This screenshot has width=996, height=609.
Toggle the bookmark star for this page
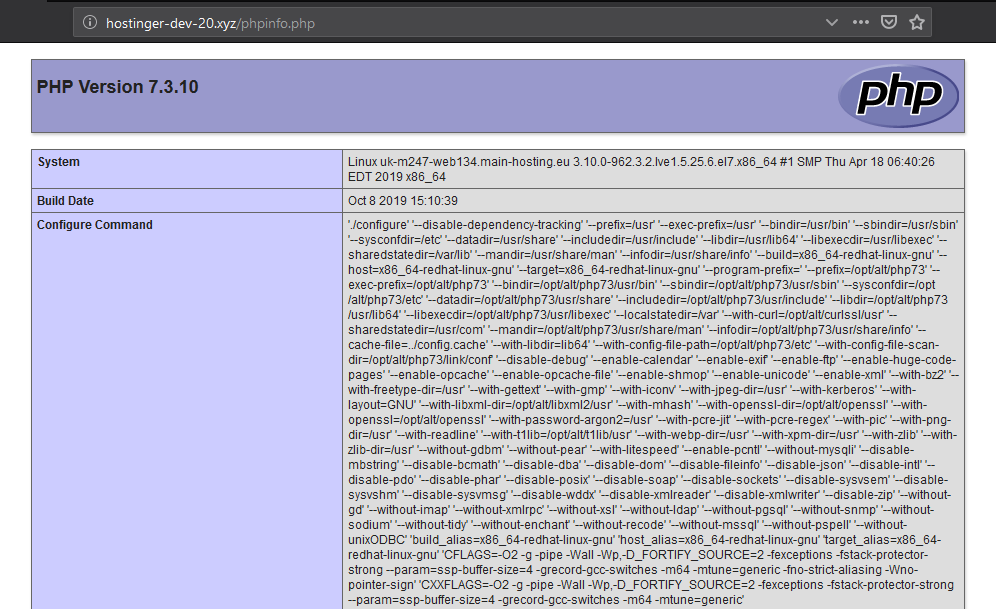pyautogui.click(x=917, y=23)
